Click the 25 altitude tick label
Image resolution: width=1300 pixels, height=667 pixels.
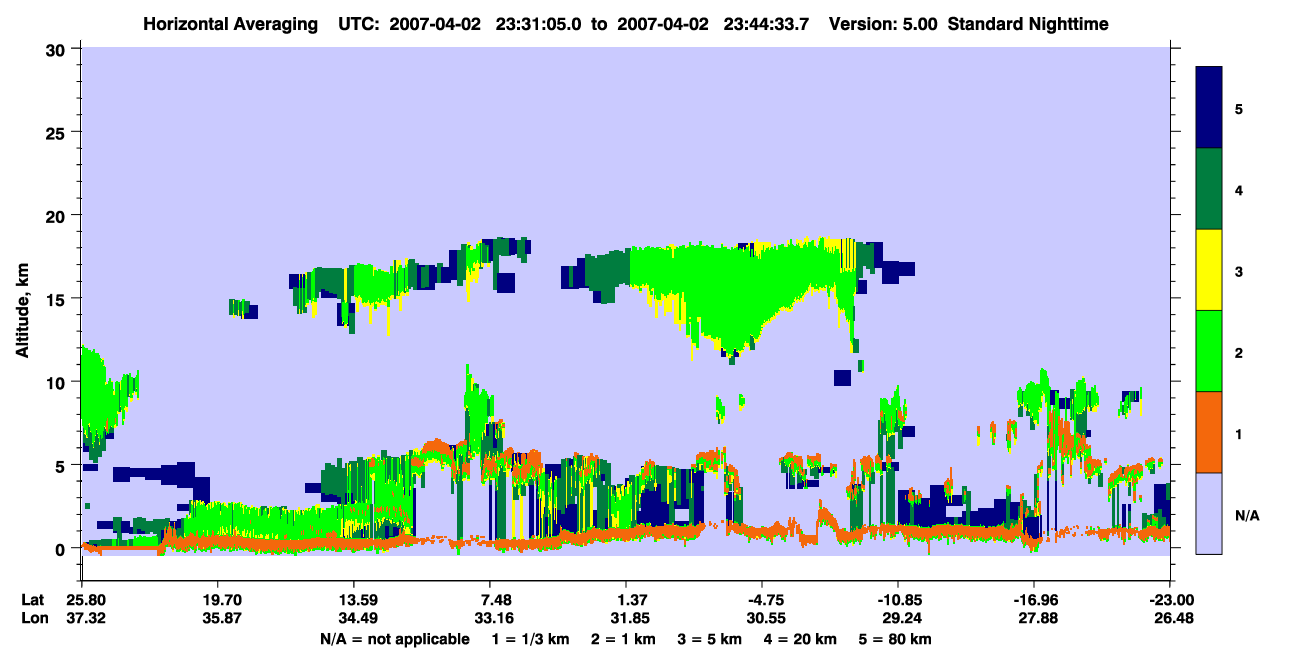58,132
